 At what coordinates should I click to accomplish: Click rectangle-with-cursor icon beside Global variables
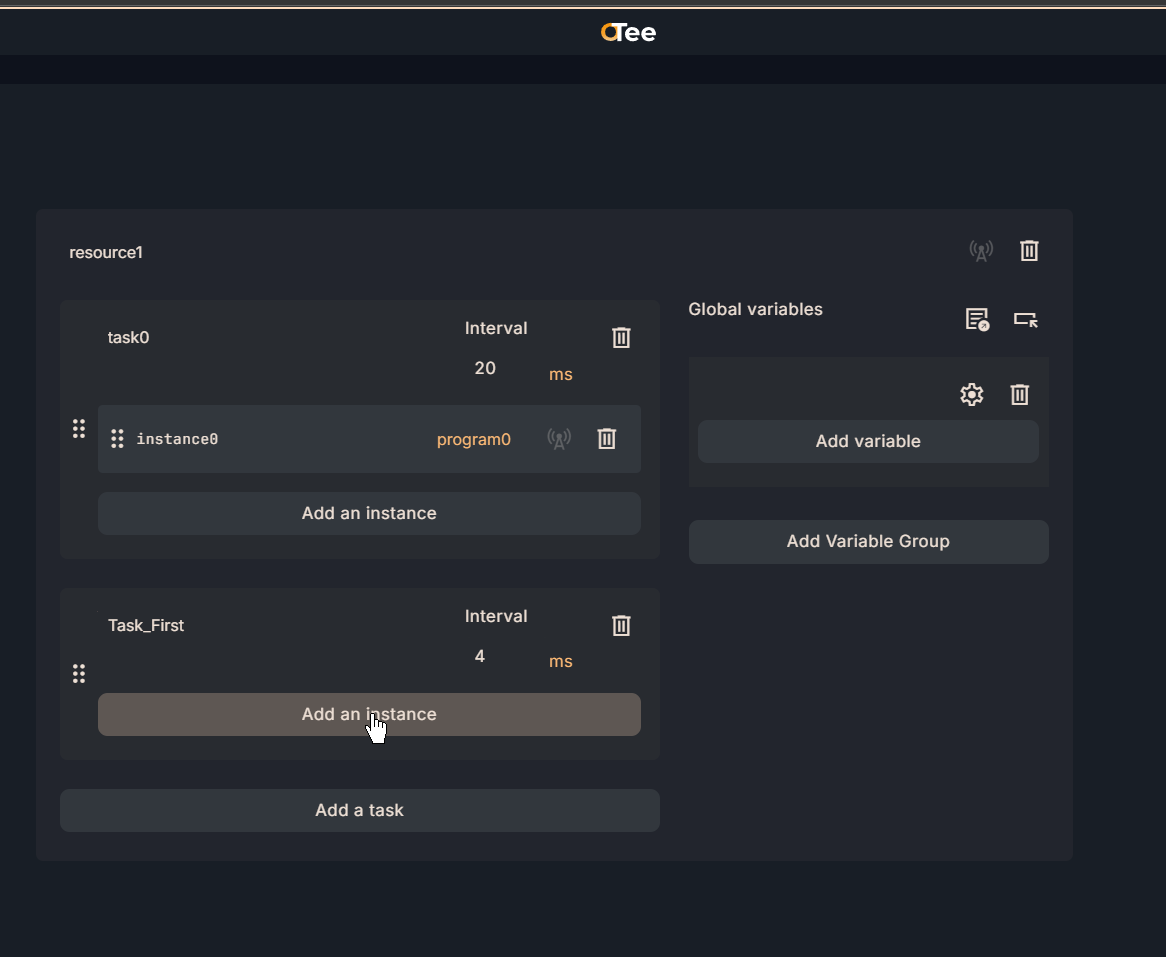pos(1025,319)
